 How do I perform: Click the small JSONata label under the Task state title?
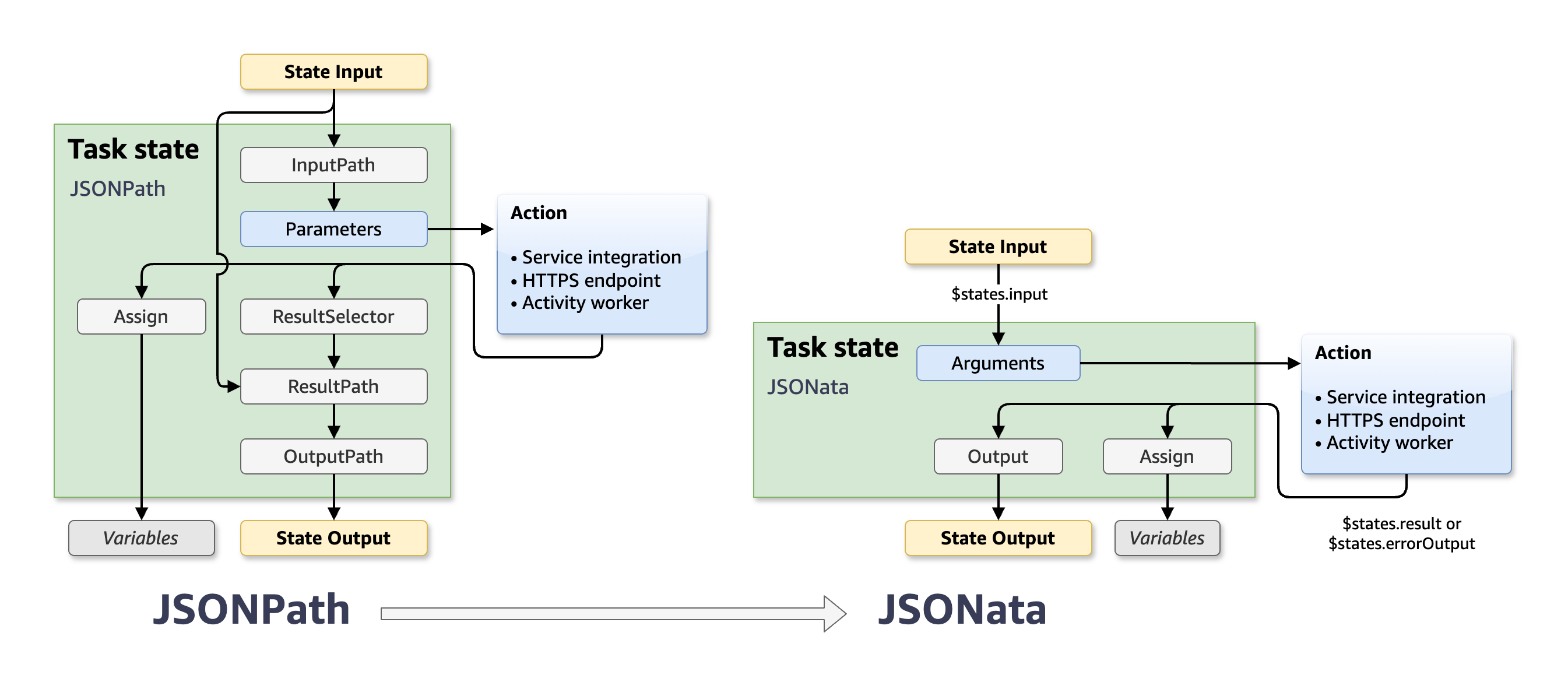[x=808, y=387]
